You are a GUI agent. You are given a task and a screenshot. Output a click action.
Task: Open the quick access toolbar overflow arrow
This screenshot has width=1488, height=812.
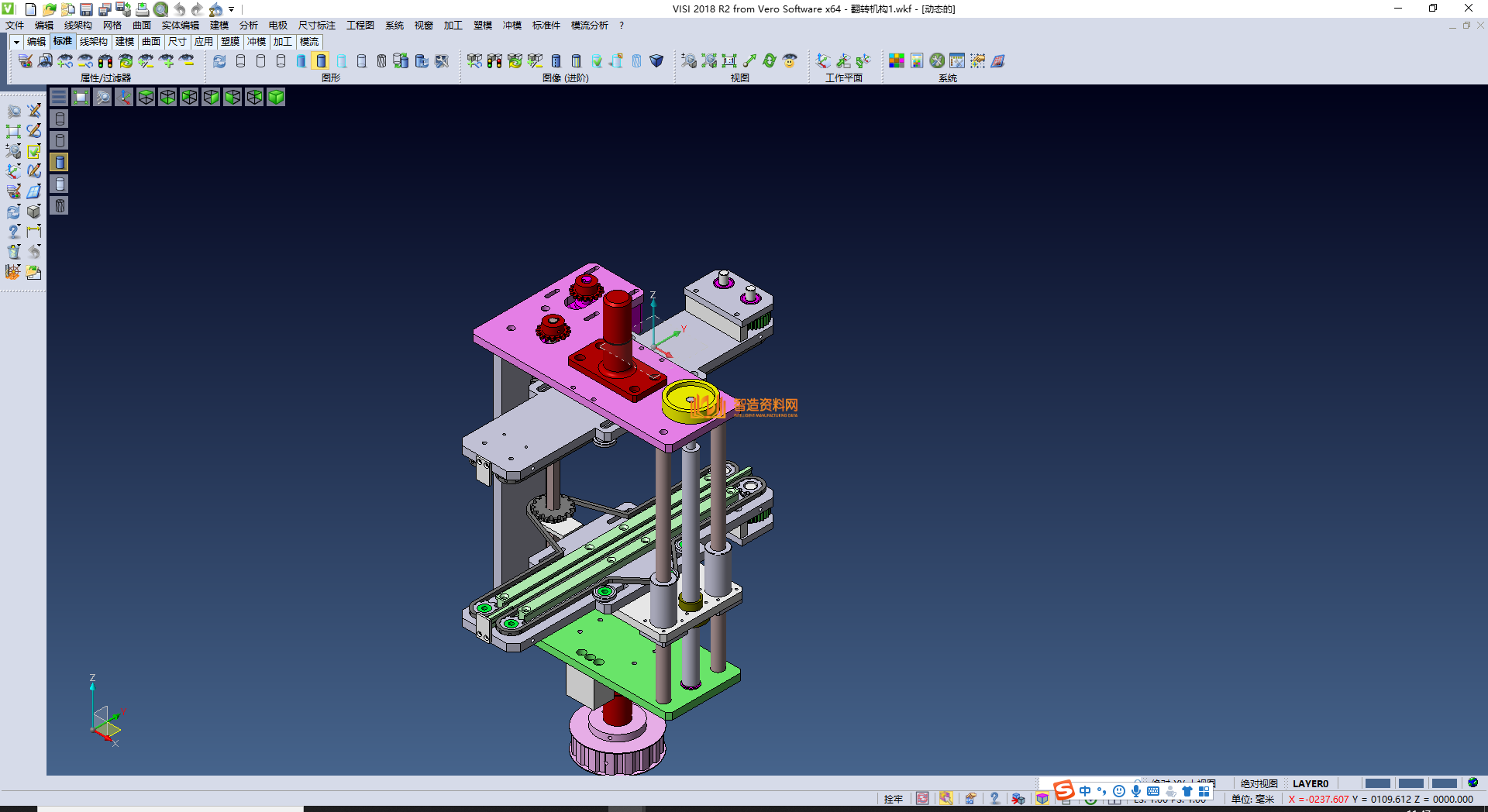[x=230, y=9]
